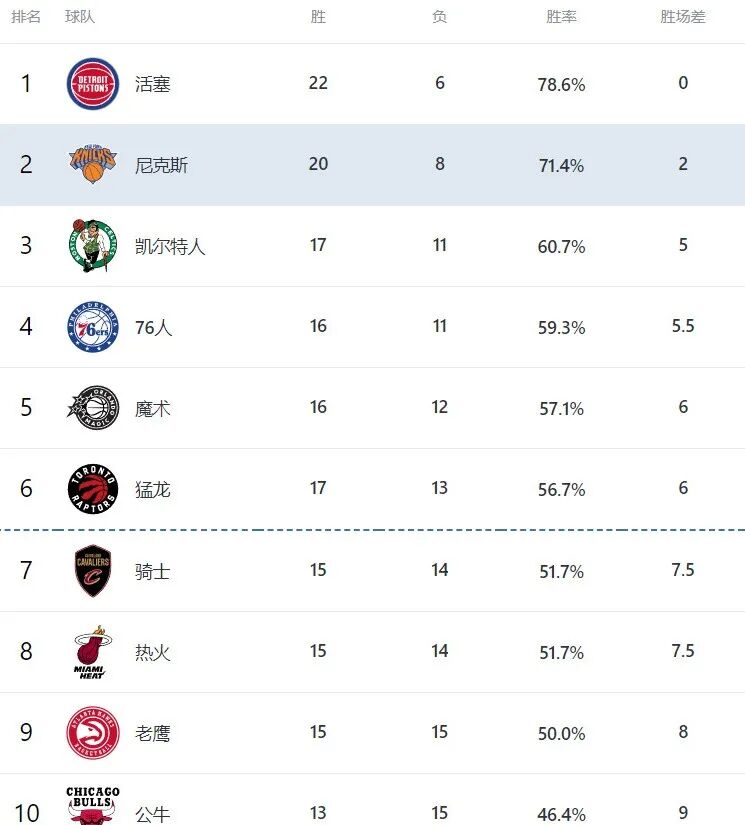745x825 pixels.
Task: Open the Philadelphia 76ers logo
Action: (93, 327)
